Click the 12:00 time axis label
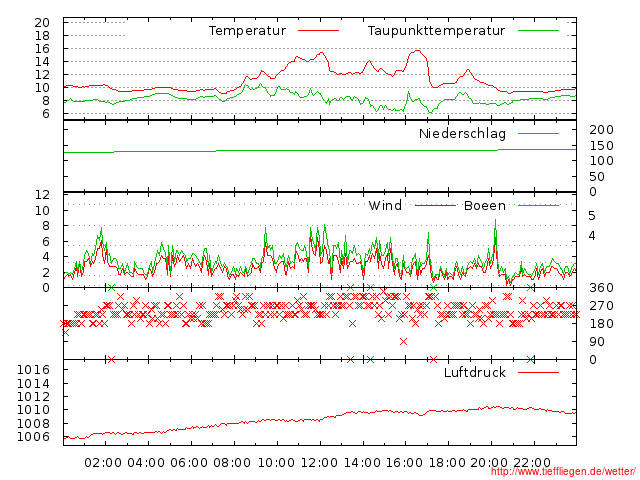Image resolution: width=640 pixels, height=480 pixels. point(319,463)
